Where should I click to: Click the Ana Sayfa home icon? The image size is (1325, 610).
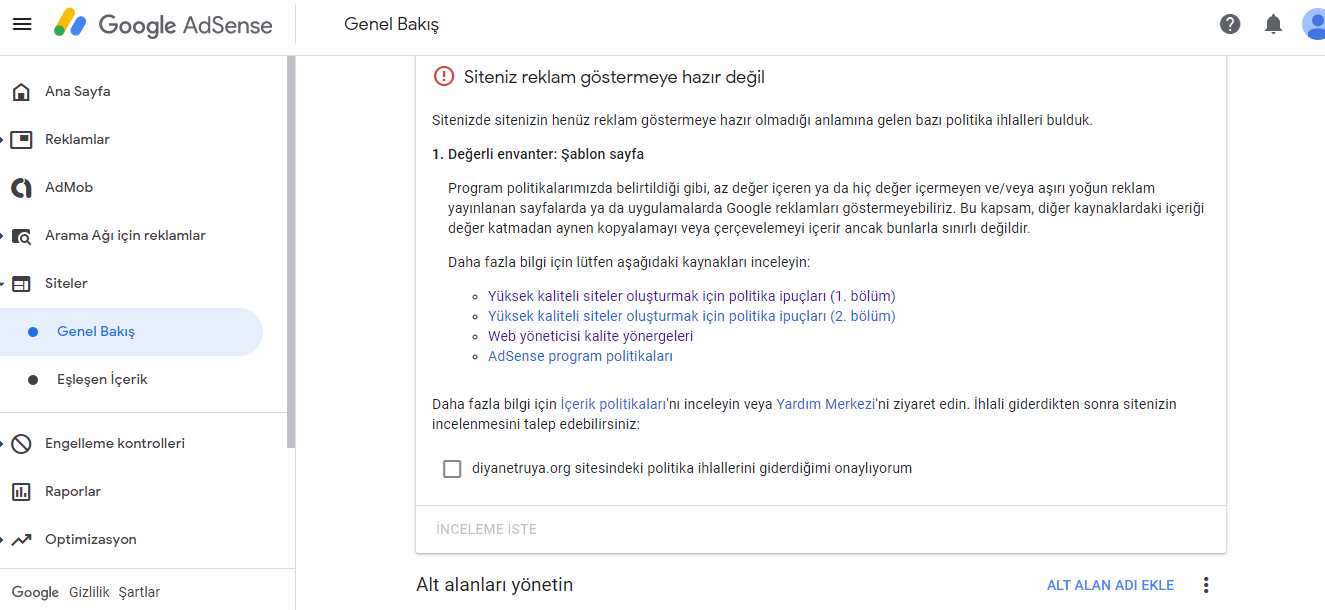[x=21, y=92]
